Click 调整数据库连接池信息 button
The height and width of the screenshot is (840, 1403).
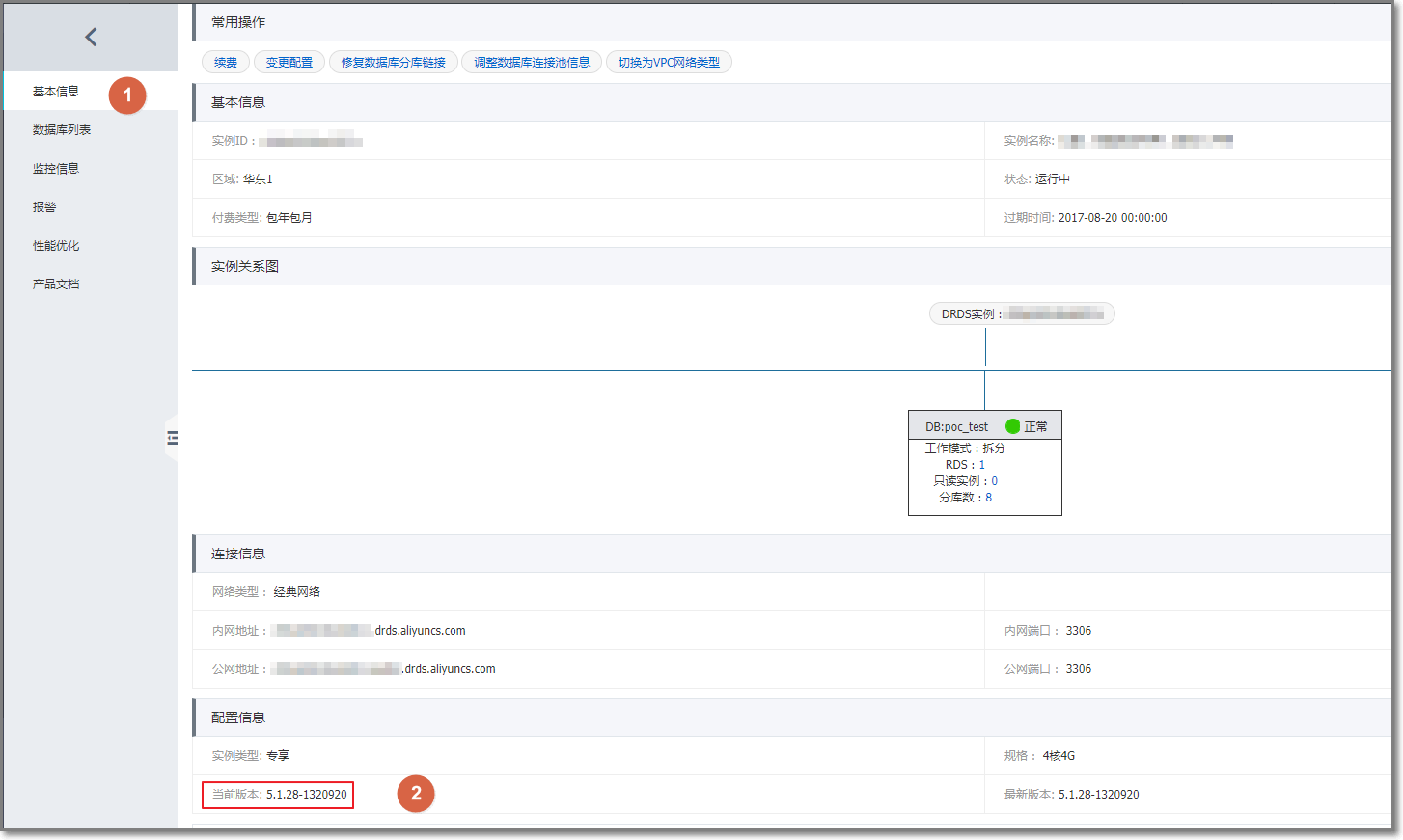(x=532, y=63)
